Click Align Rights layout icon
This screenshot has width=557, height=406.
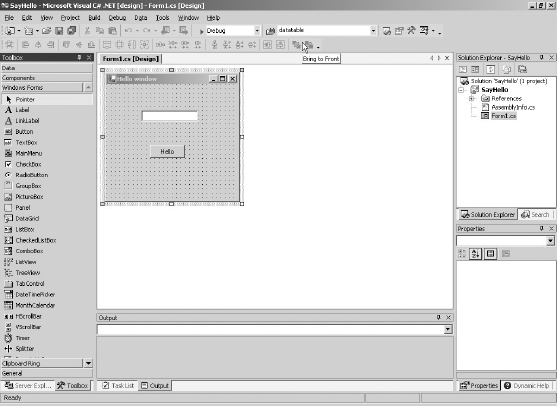tap(51, 45)
